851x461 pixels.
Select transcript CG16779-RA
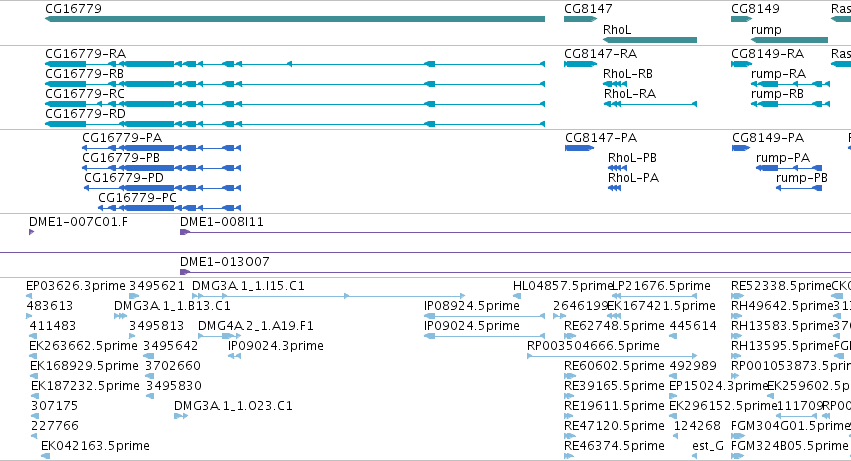(x=295, y=64)
